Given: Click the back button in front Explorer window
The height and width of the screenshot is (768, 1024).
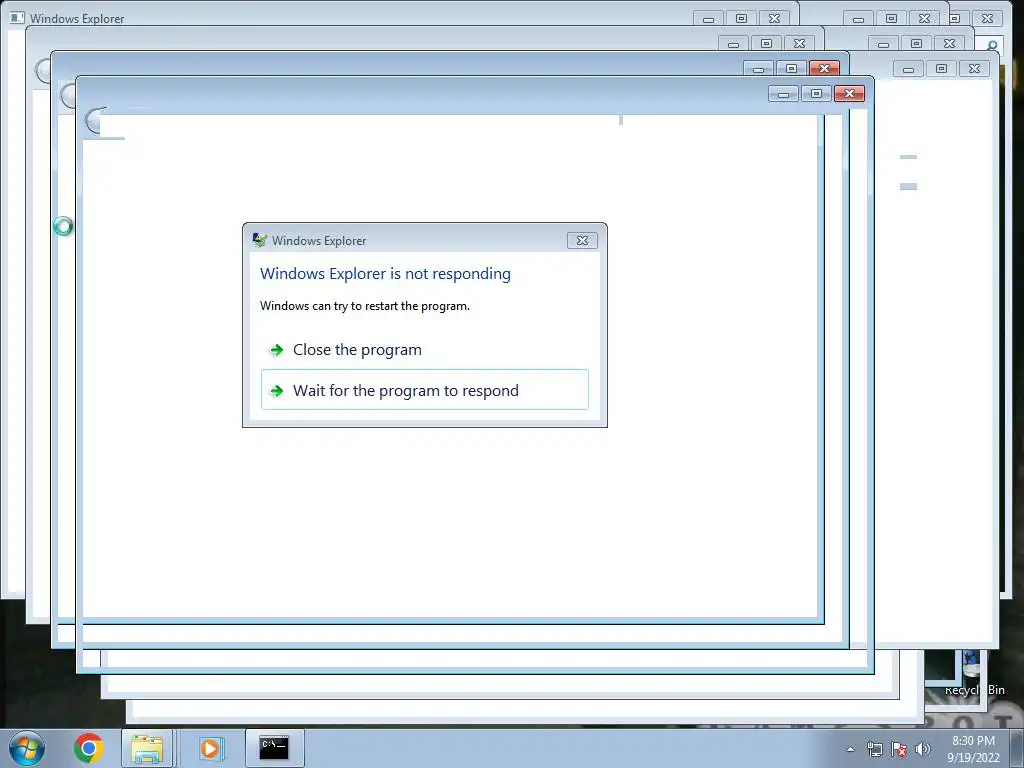Looking at the screenshot, I should click(95, 121).
